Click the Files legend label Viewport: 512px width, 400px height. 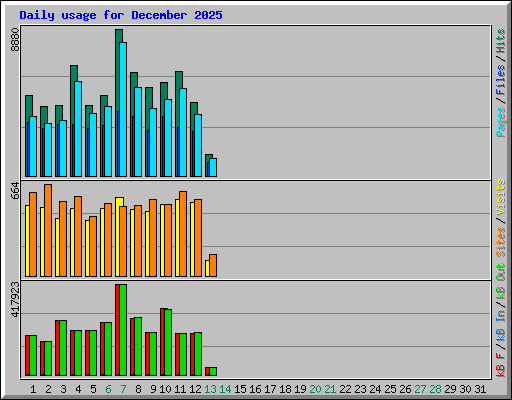coord(501,80)
